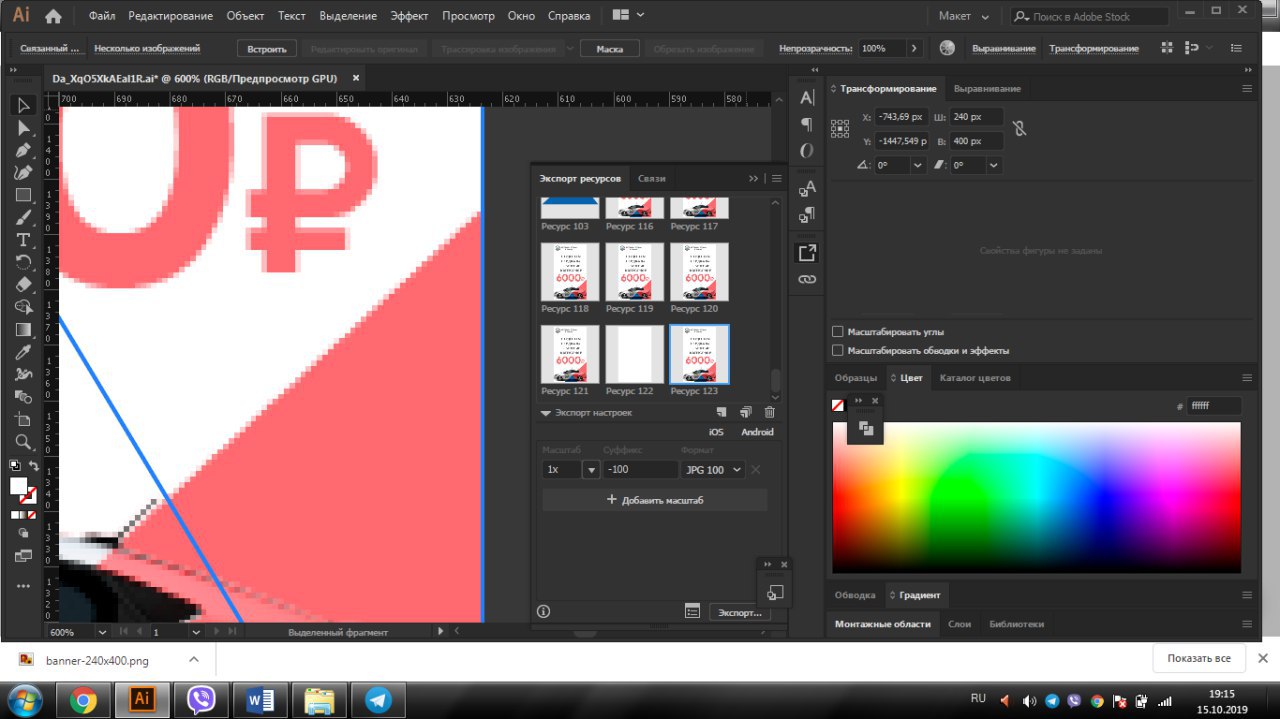Select the Pen tool
1280x719 pixels.
(x=24, y=150)
